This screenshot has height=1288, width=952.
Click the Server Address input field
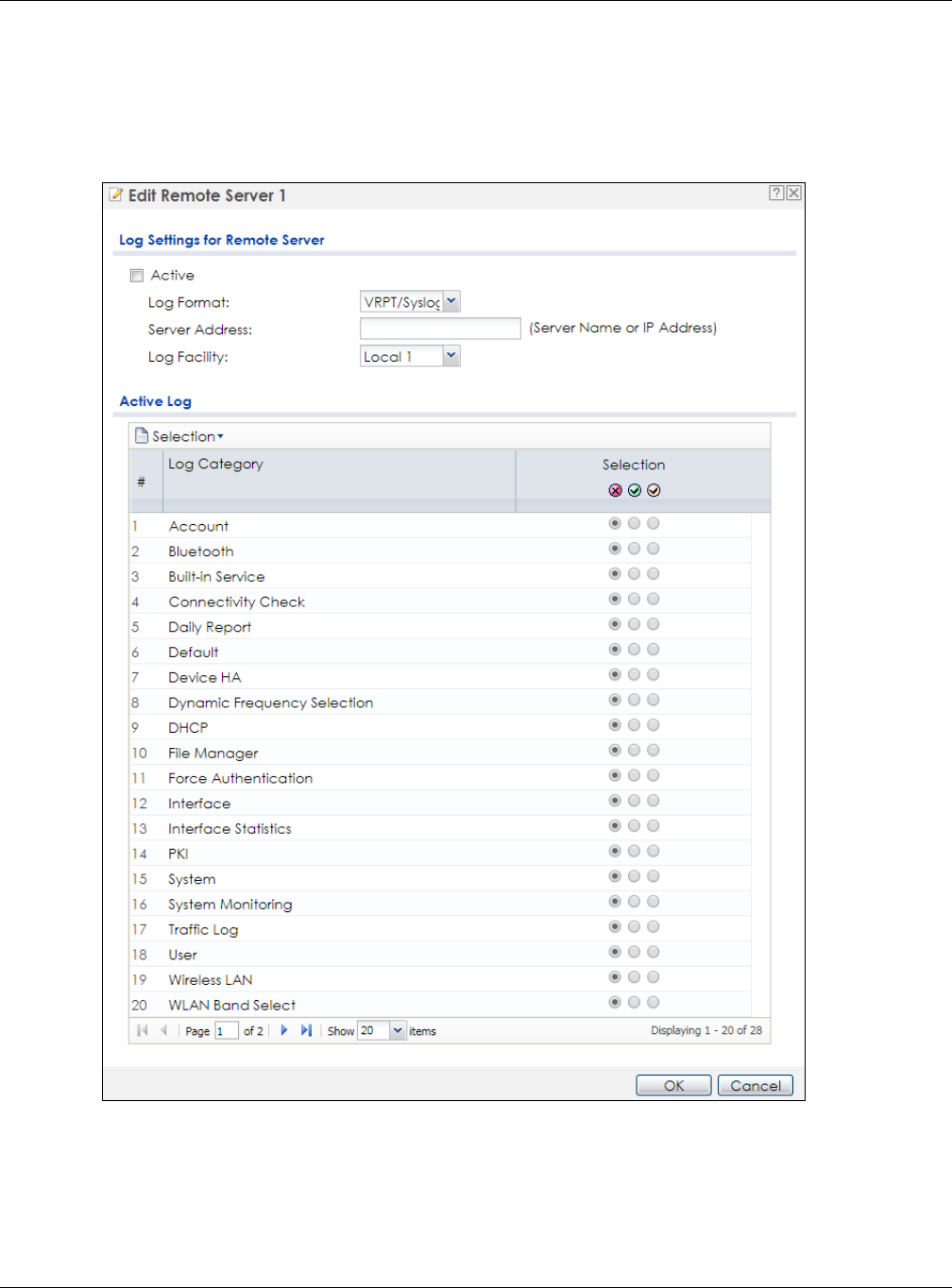(x=440, y=329)
